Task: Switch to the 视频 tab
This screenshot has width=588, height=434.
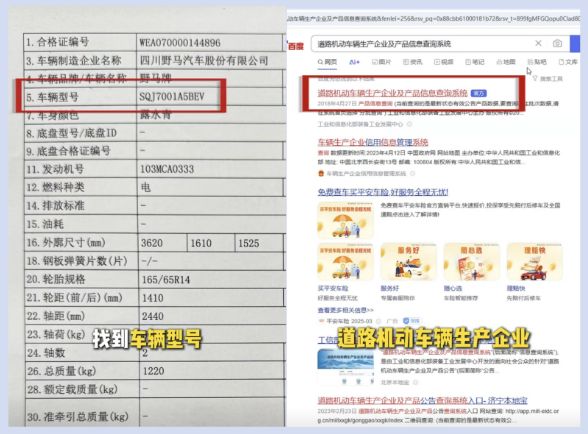Action: click(444, 62)
